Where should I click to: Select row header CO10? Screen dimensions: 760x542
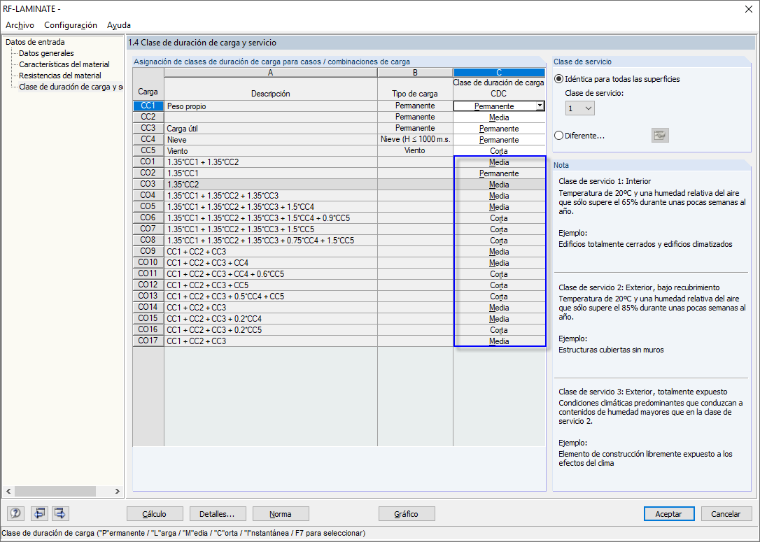click(x=148, y=262)
